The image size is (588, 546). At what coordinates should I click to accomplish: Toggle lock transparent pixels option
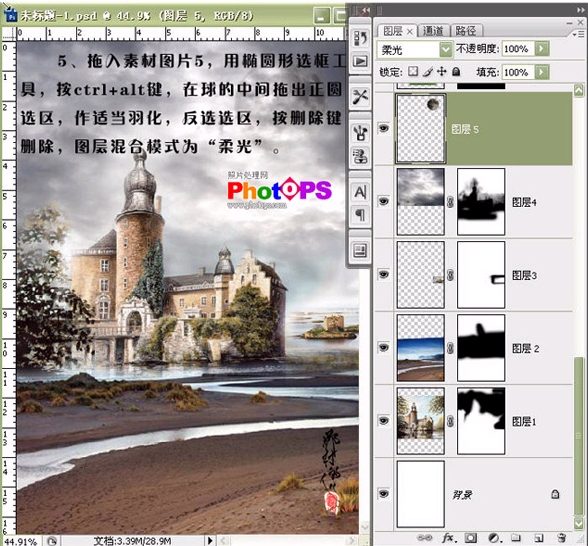point(413,71)
